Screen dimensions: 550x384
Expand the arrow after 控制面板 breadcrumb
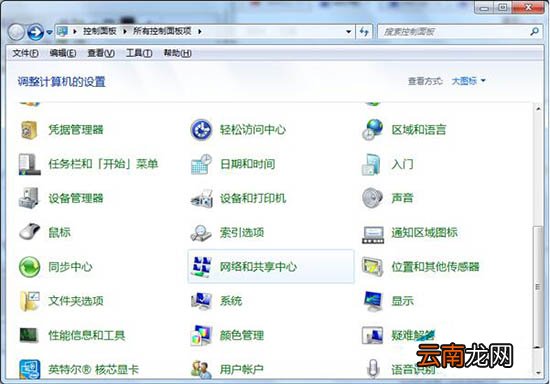(x=125, y=32)
